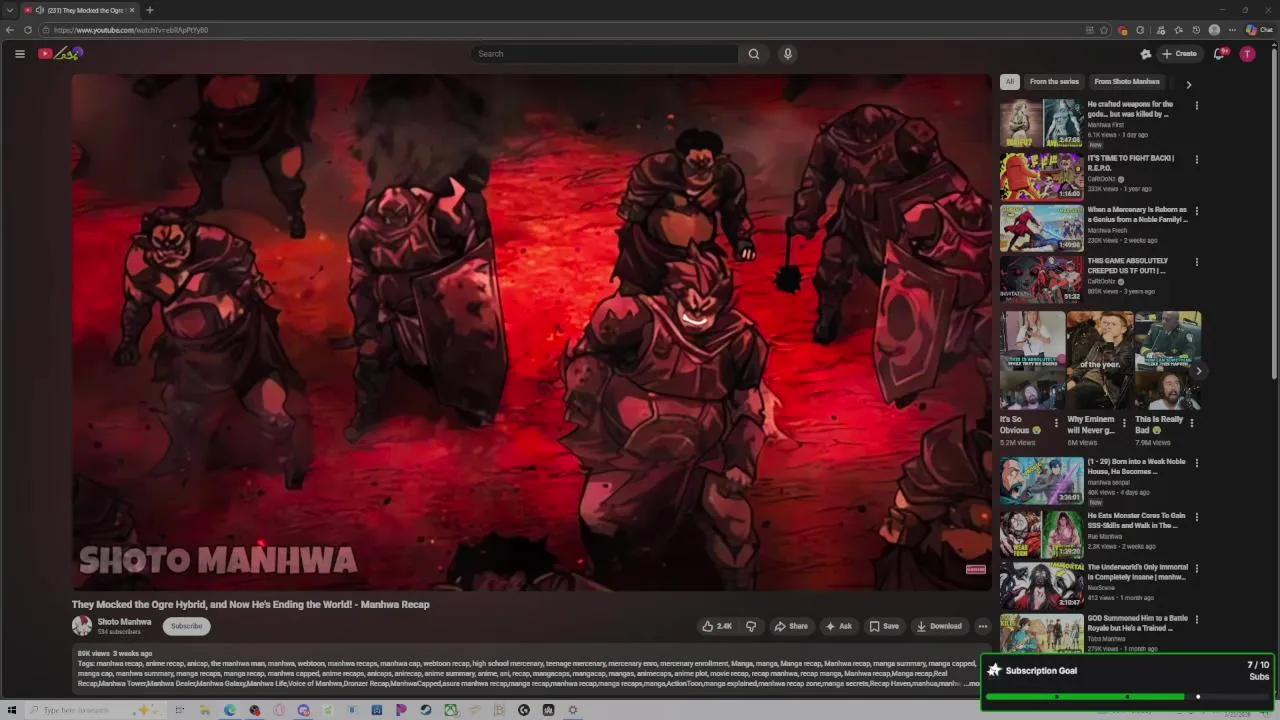1280x720 pixels.
Task: Select the All filter chip
Action: 1010,82
